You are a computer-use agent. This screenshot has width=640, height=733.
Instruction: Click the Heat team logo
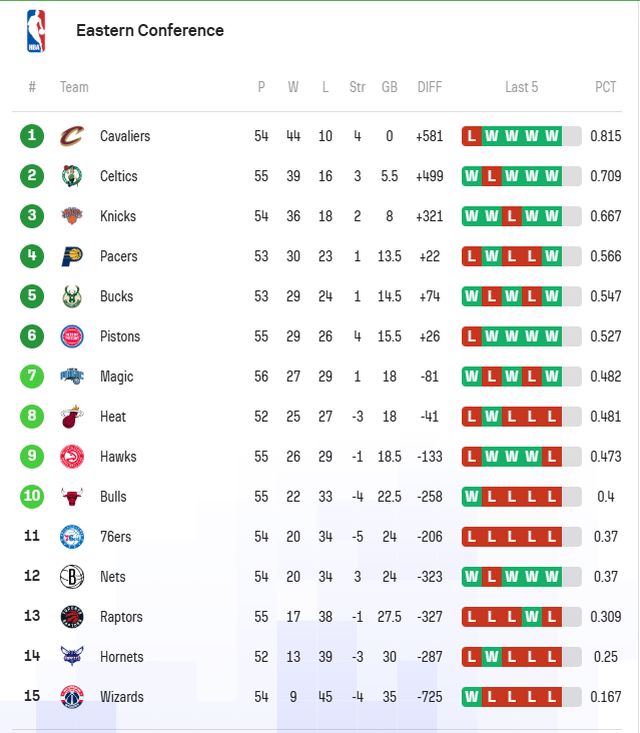[x=72, y=416]
